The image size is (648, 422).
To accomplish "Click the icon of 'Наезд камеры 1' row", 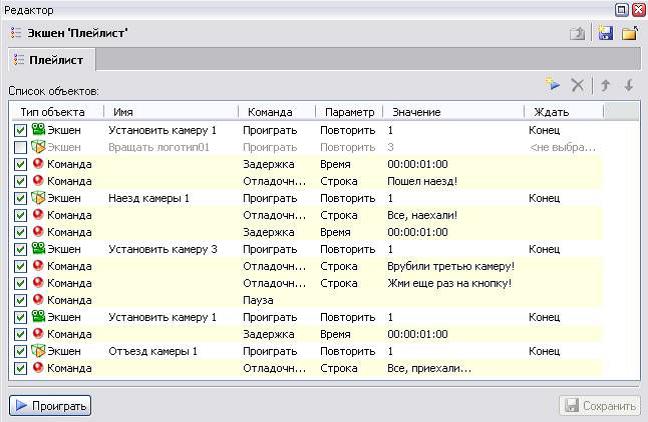I will 38,198.
